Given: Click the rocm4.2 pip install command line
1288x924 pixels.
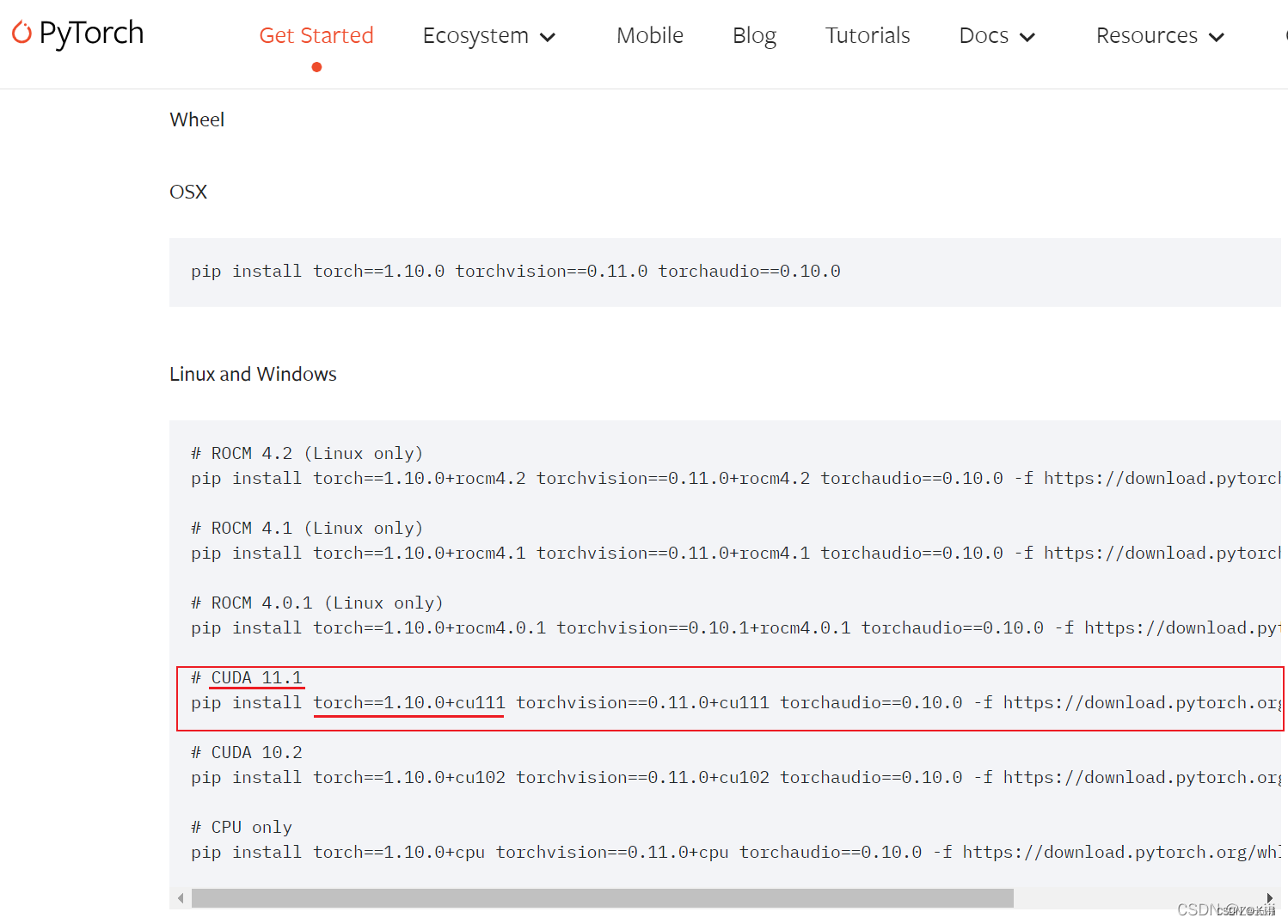Looking at the screenshot, I should click(736, 478).
